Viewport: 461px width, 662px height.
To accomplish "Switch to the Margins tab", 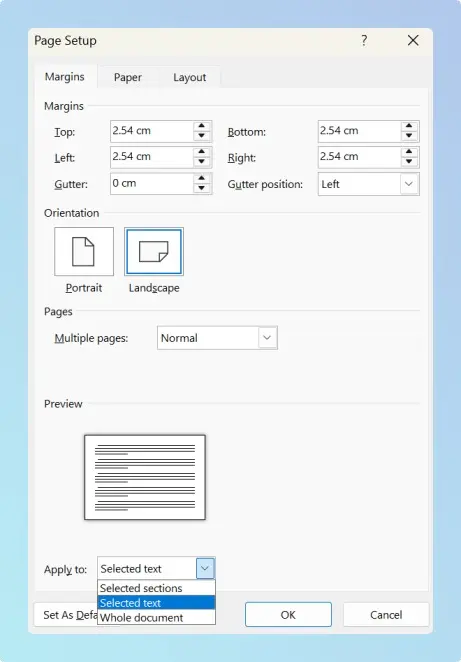I will tap(65, 77).
